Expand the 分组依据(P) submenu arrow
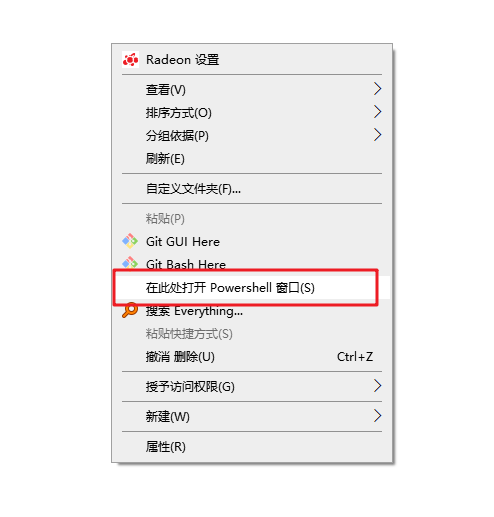The height and width of the screenshot is (517, 494). click(377, 135)
